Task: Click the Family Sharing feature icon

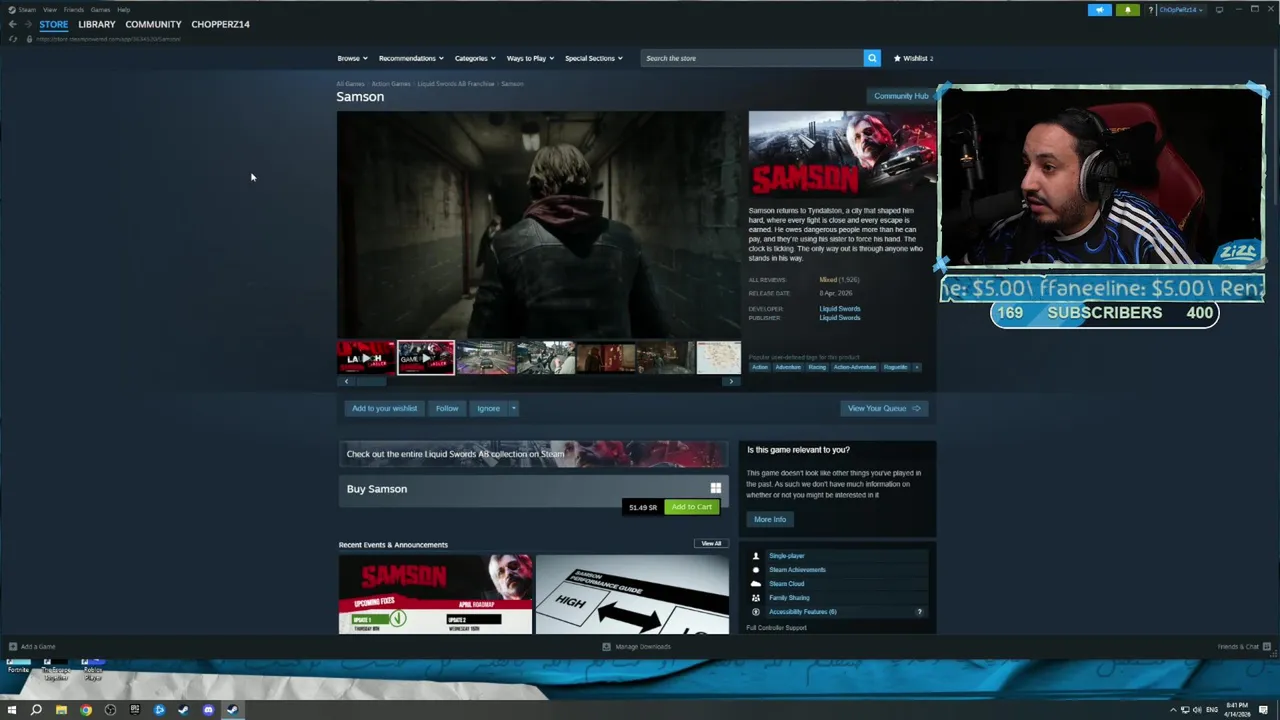Action: point(755,598)
